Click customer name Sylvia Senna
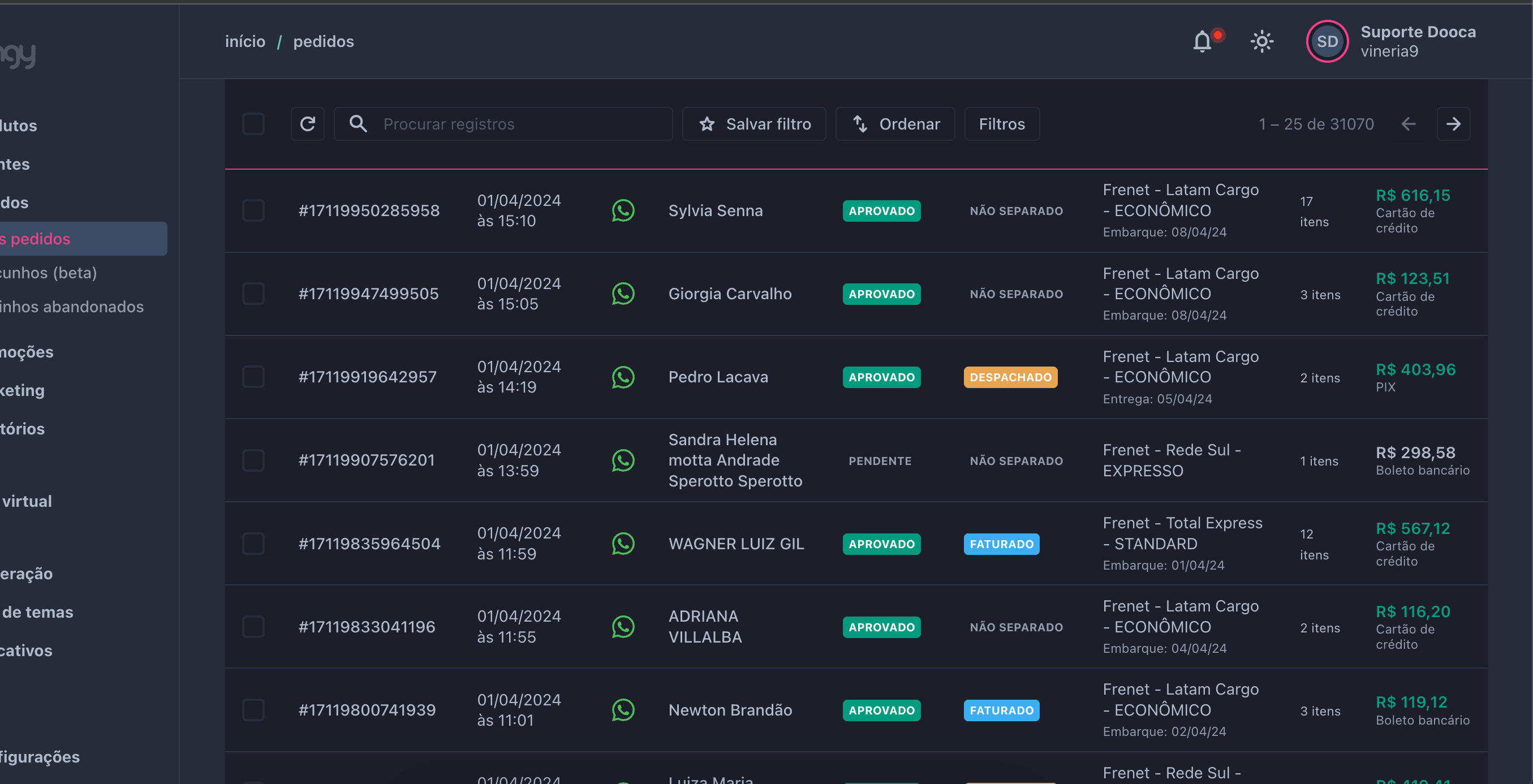Screen dimensions: 1533x784 pyautogui.click(x=716, y=211)
